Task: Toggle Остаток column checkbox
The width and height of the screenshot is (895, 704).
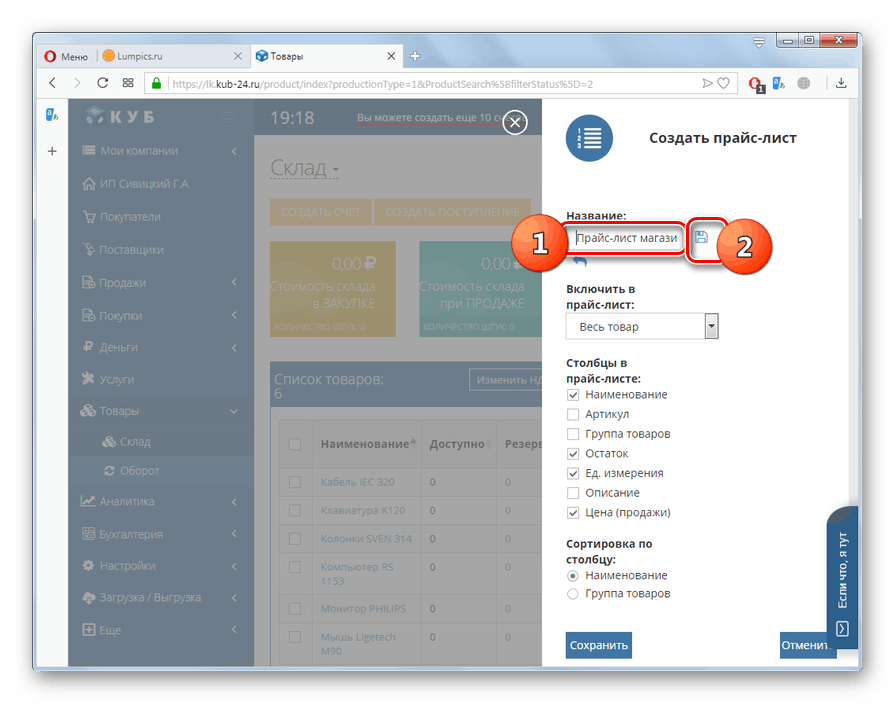Action: pos(573,453)
